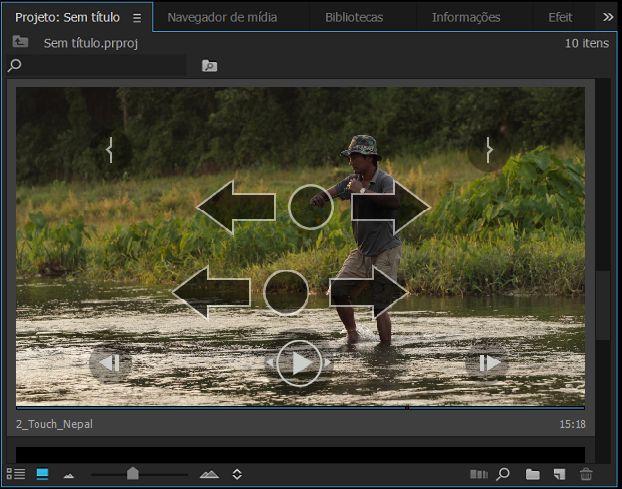
Task: Click the Sem título.prproj project name
Action: click(91, 43)
